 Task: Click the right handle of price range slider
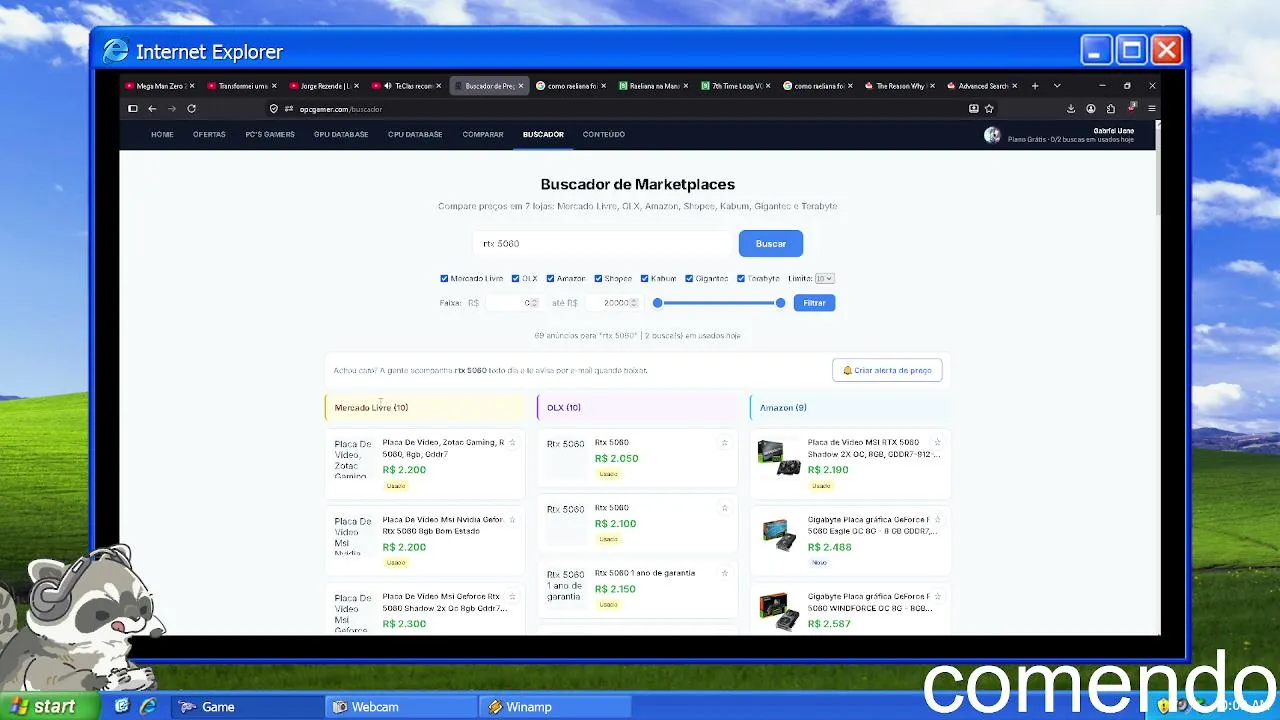(781, 303)
